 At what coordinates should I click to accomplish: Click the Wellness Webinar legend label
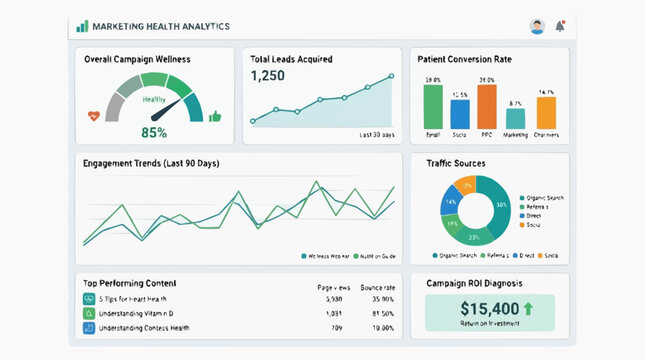coord(329,256)
